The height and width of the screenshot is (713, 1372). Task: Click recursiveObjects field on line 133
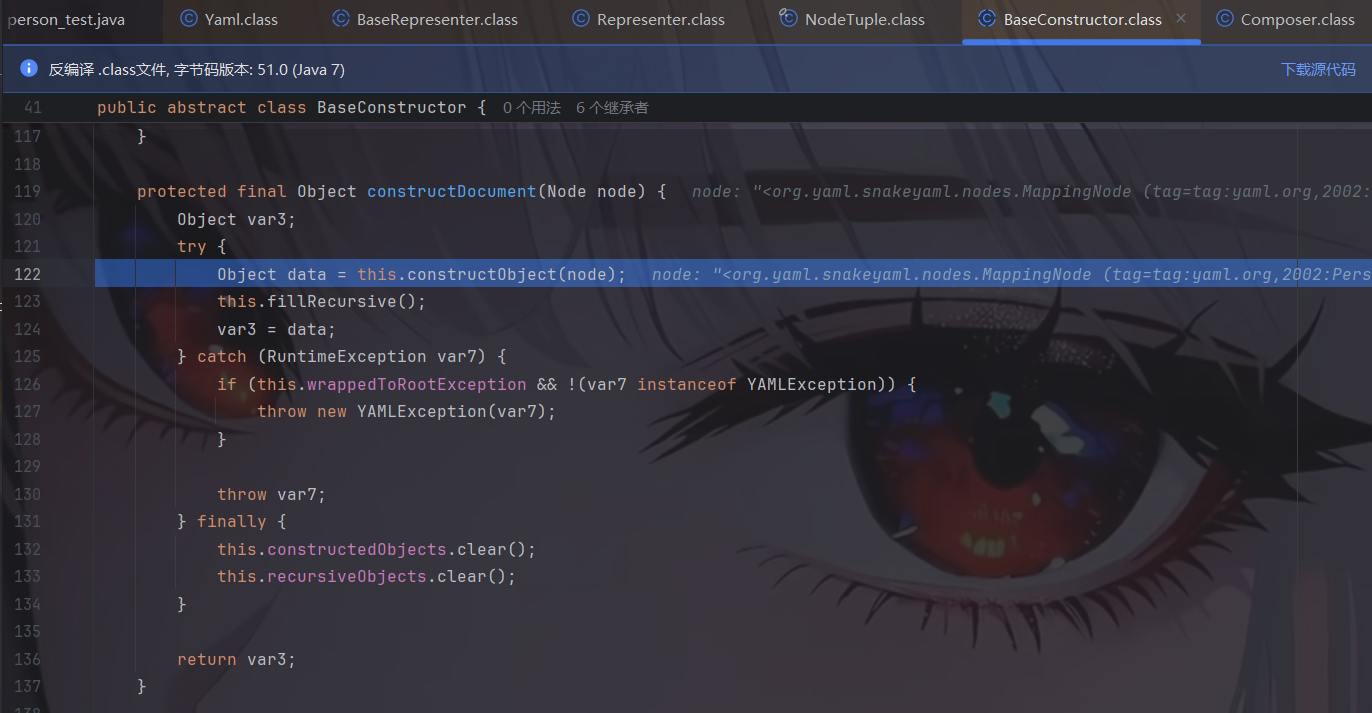(x=347, y=576)
